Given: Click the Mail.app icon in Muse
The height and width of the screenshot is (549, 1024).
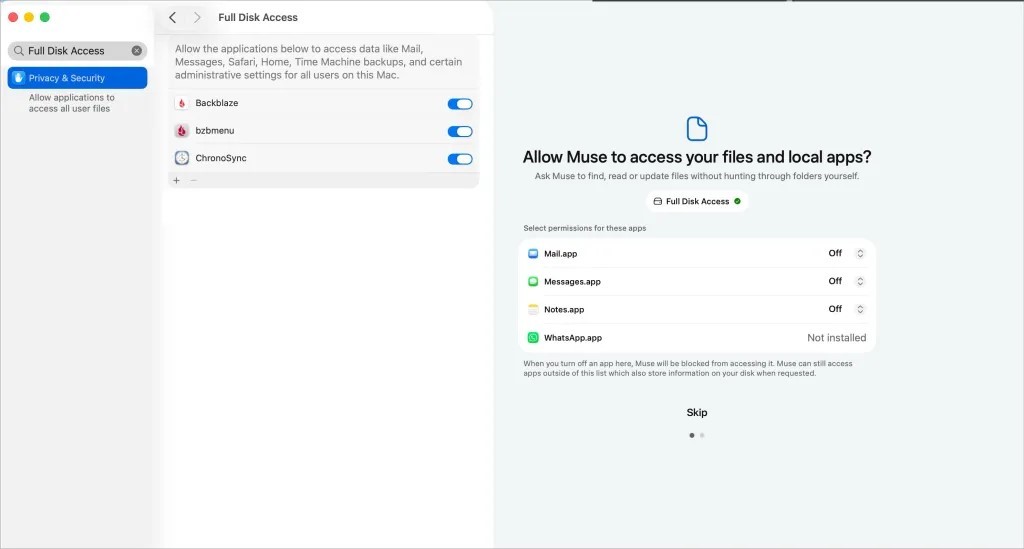Looking at the screenshot, I should pyautogui.click(x=533, y=253).
